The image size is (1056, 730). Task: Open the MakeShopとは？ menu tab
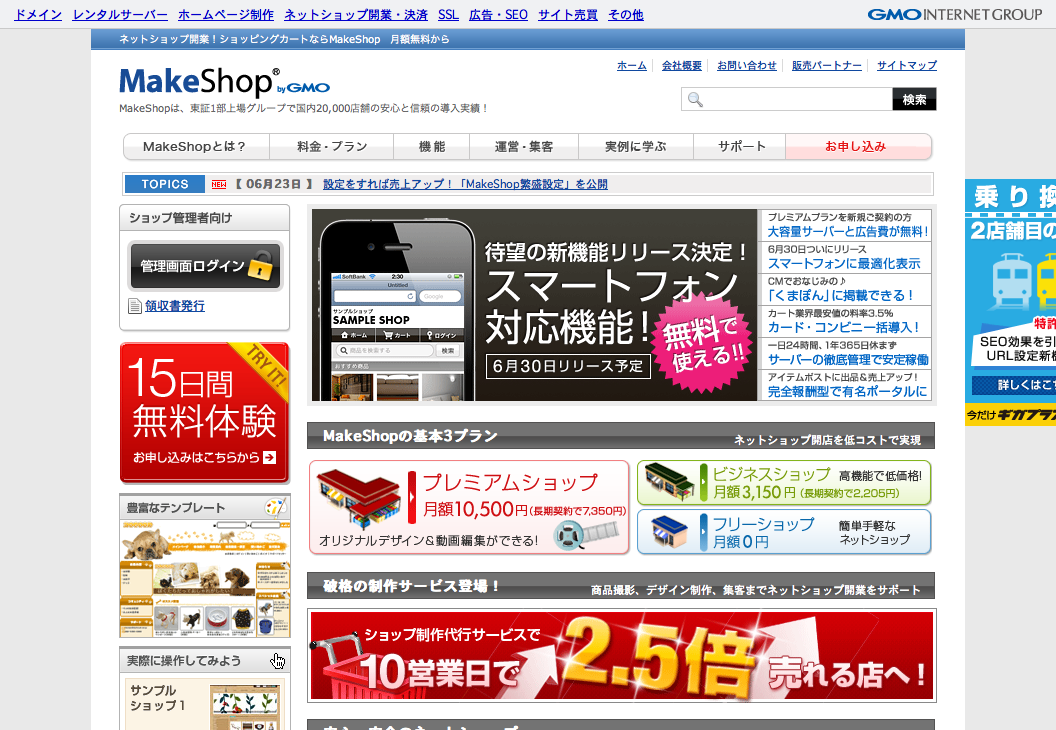196,147
